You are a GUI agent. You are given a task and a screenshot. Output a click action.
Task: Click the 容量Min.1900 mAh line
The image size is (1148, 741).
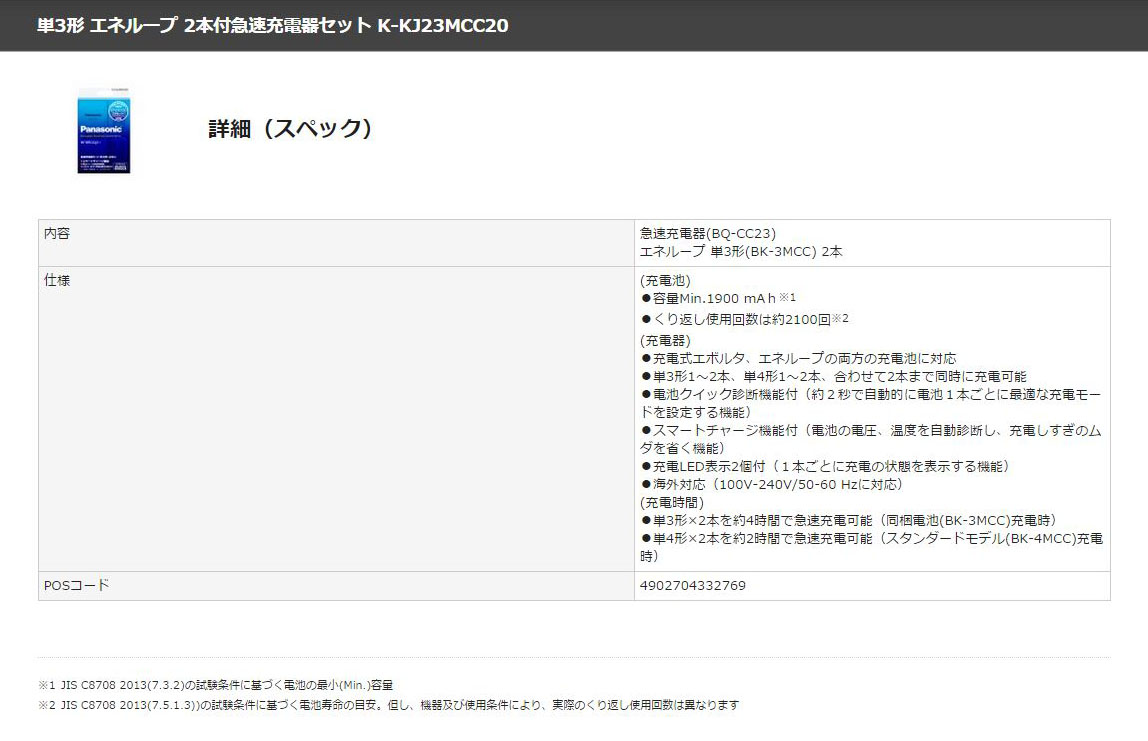tap(718, 298)
